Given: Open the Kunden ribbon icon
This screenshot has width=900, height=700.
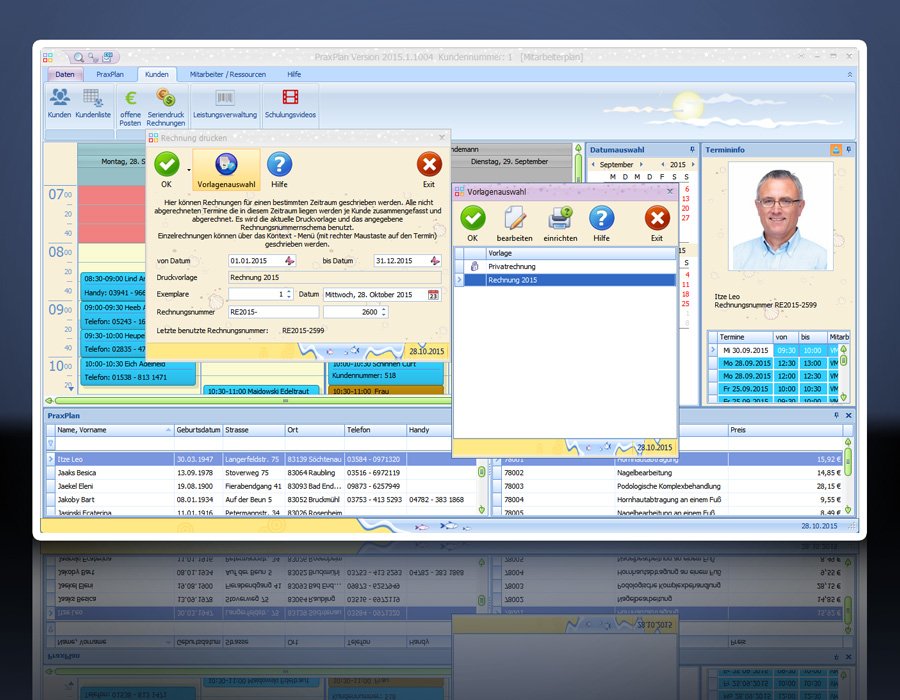Looking at the screenshot, I should [60, 103].
